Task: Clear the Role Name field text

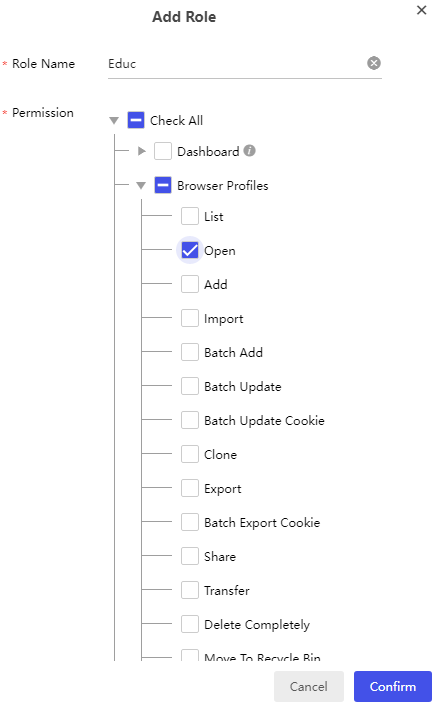Action: tap(374, 63)
